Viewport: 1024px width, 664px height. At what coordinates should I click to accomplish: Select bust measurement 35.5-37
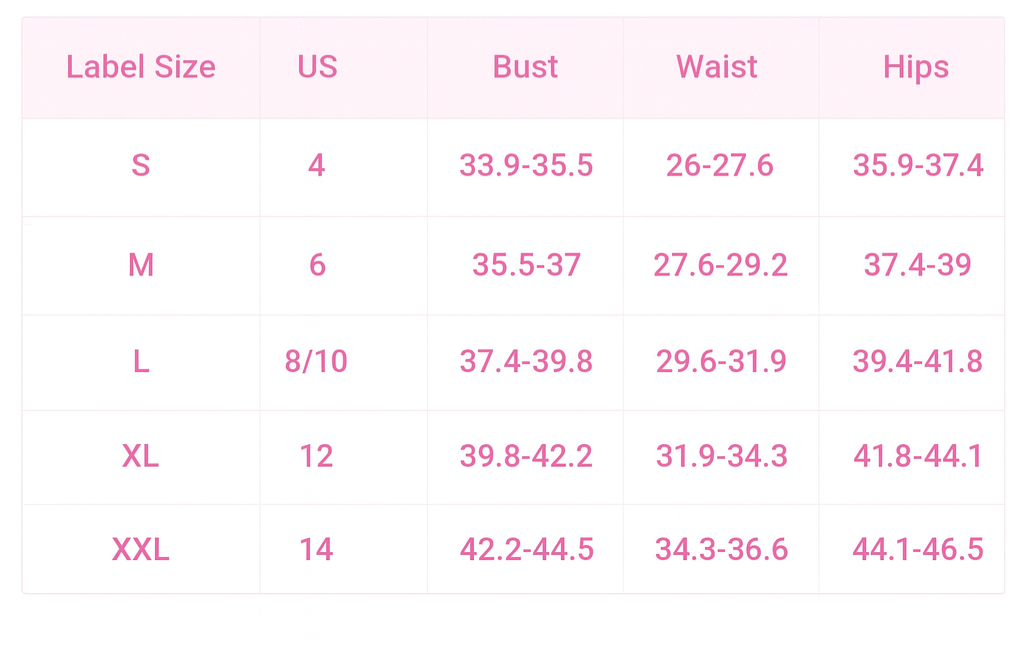[526, 265]
